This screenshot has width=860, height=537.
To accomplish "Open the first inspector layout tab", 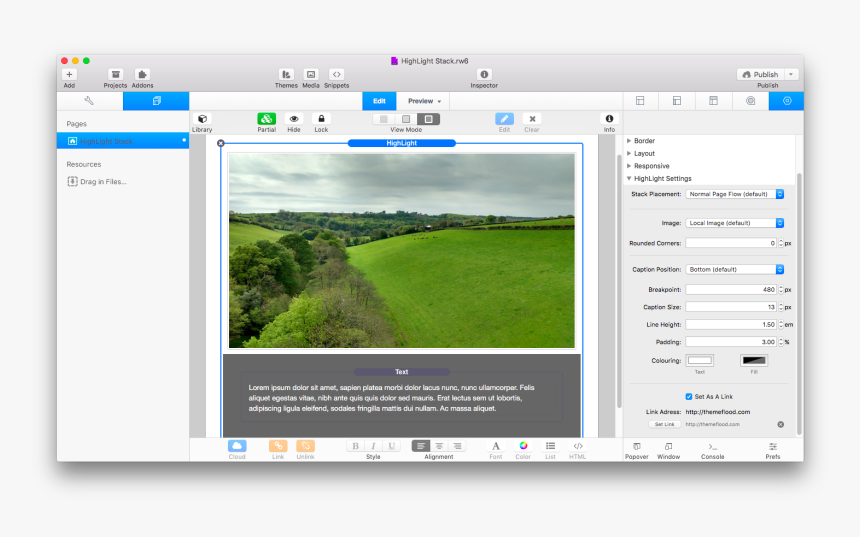I will click(640, 101).
